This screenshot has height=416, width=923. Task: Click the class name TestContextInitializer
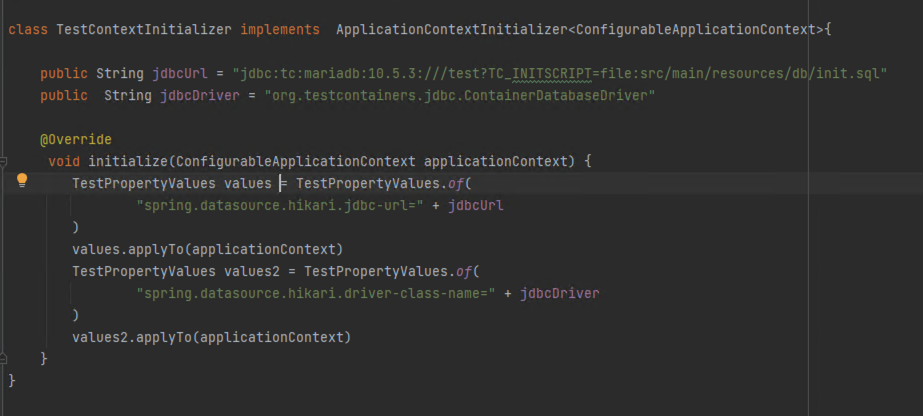tap(144, 29)
